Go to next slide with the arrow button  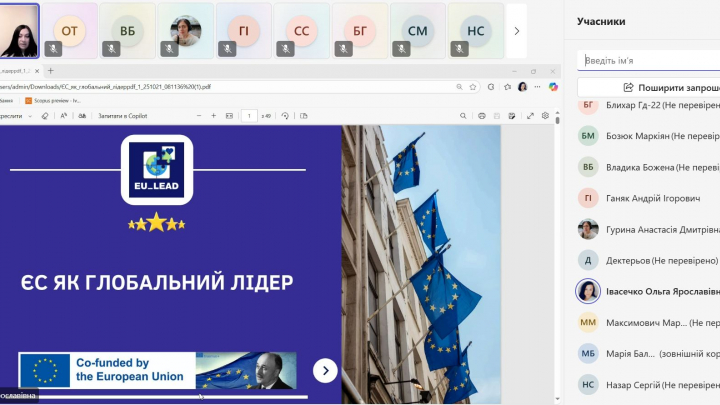pos(325,370)
